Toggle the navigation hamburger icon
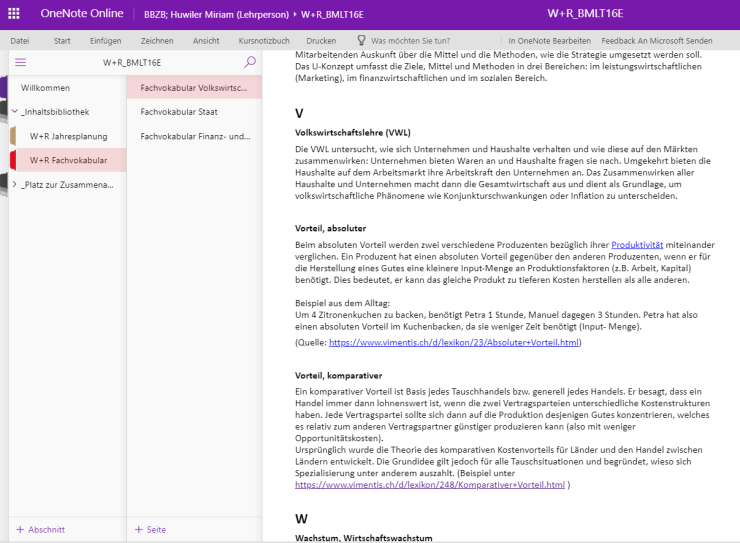740x543 pixels. 21,62
